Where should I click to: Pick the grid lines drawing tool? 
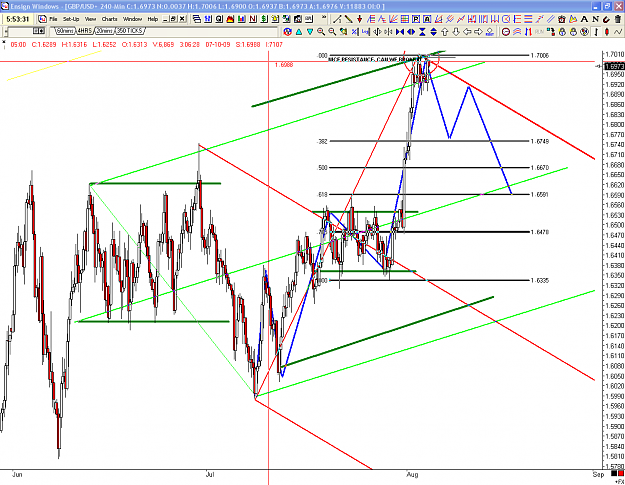click(405, 19)
